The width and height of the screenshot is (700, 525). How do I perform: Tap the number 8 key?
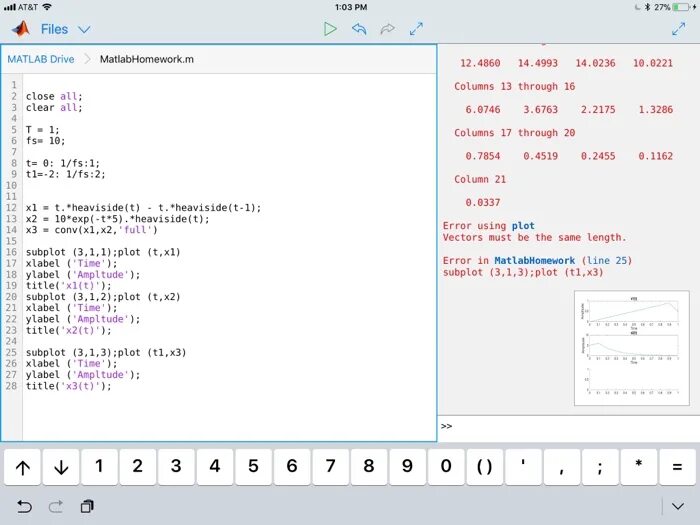click(369, 467)
